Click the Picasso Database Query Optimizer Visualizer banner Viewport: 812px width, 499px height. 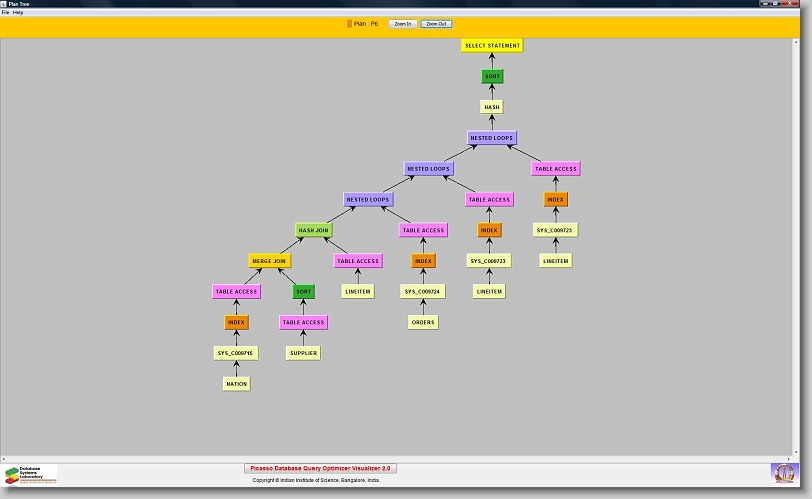tap(321, 468)
